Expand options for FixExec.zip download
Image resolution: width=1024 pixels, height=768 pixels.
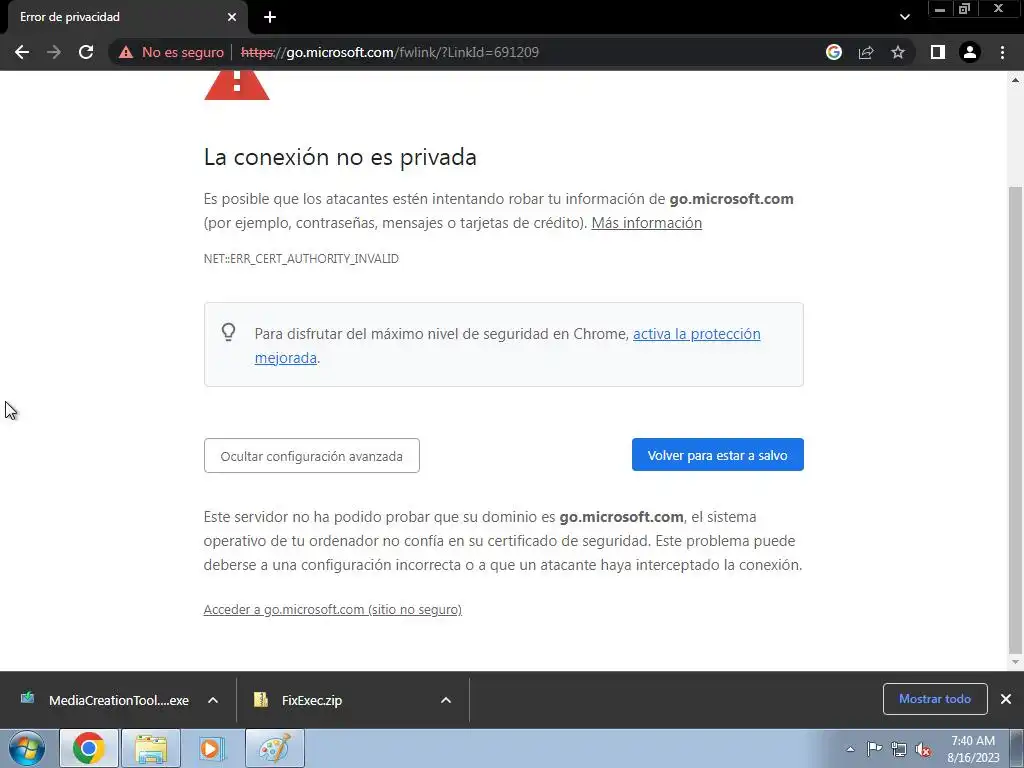point(446,700)
